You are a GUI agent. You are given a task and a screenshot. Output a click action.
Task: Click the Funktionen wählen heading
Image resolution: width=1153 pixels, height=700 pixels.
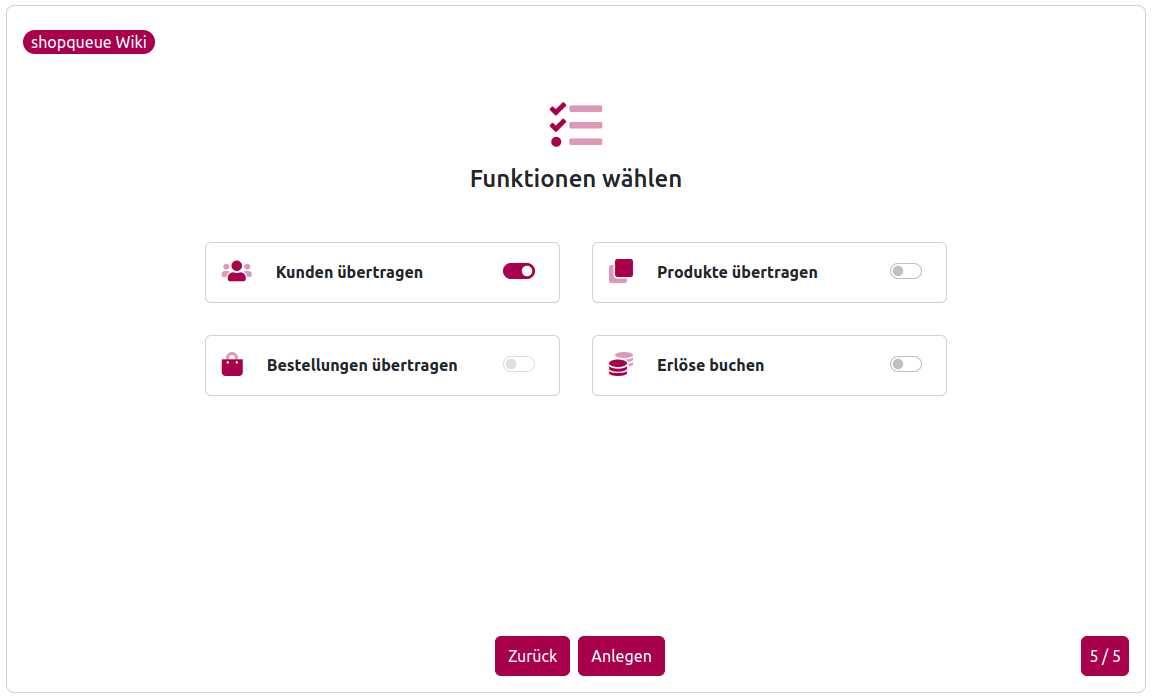point(576,179)
